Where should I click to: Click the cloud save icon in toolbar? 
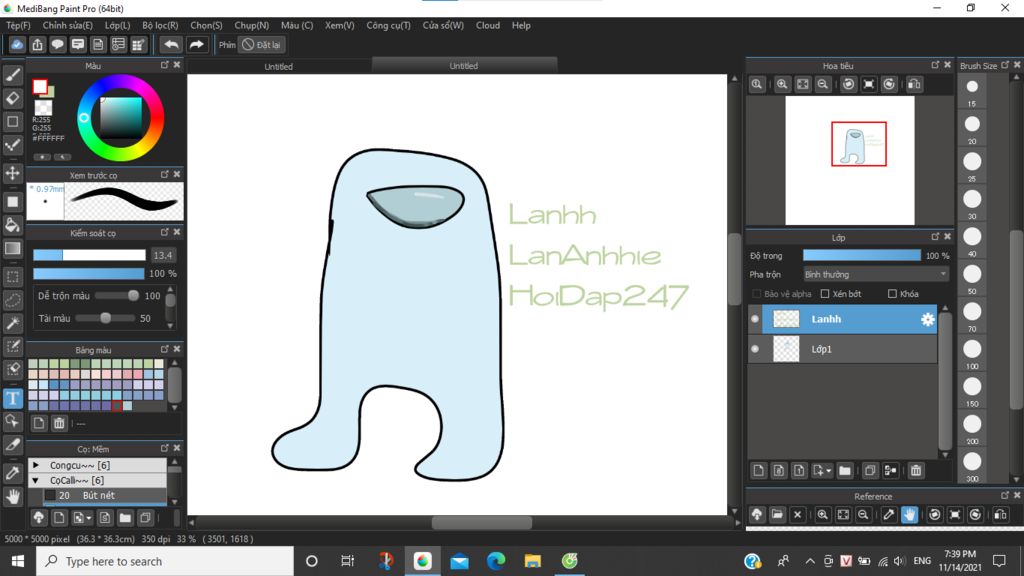[17, 44]
